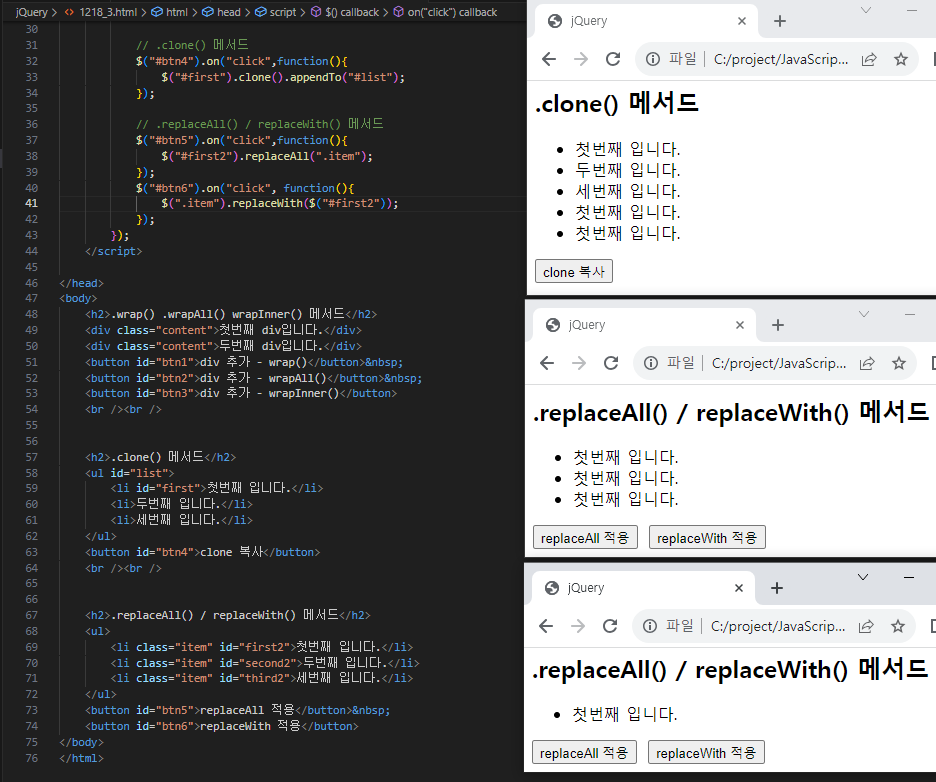Reload page in bottom browser window

pos(610,626)
